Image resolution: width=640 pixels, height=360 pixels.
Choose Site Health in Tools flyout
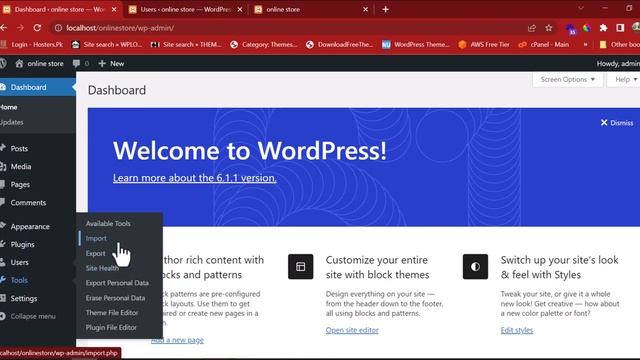pyautogui.click(x=102, y=268)
